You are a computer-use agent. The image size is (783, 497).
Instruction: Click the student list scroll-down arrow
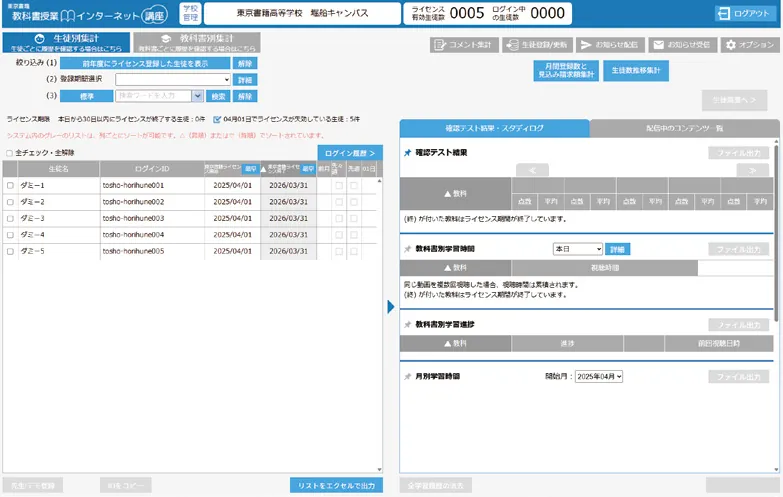click(380, 470)
